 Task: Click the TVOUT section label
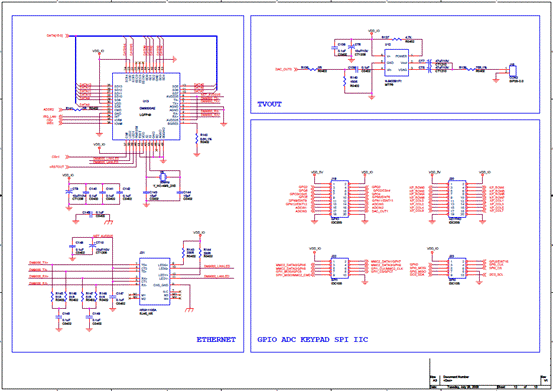(269, 104)
